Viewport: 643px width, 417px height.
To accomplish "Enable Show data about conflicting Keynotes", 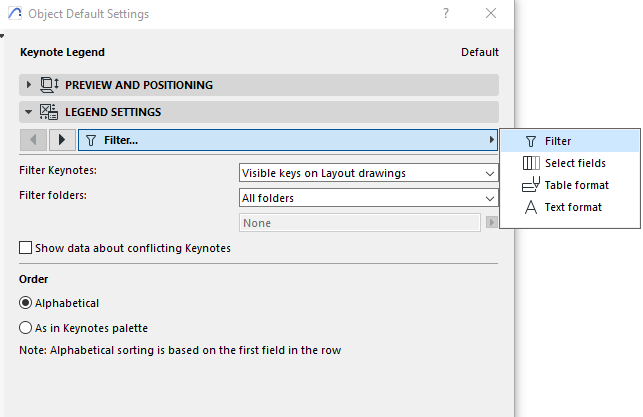I will click(x=26, y=247).
